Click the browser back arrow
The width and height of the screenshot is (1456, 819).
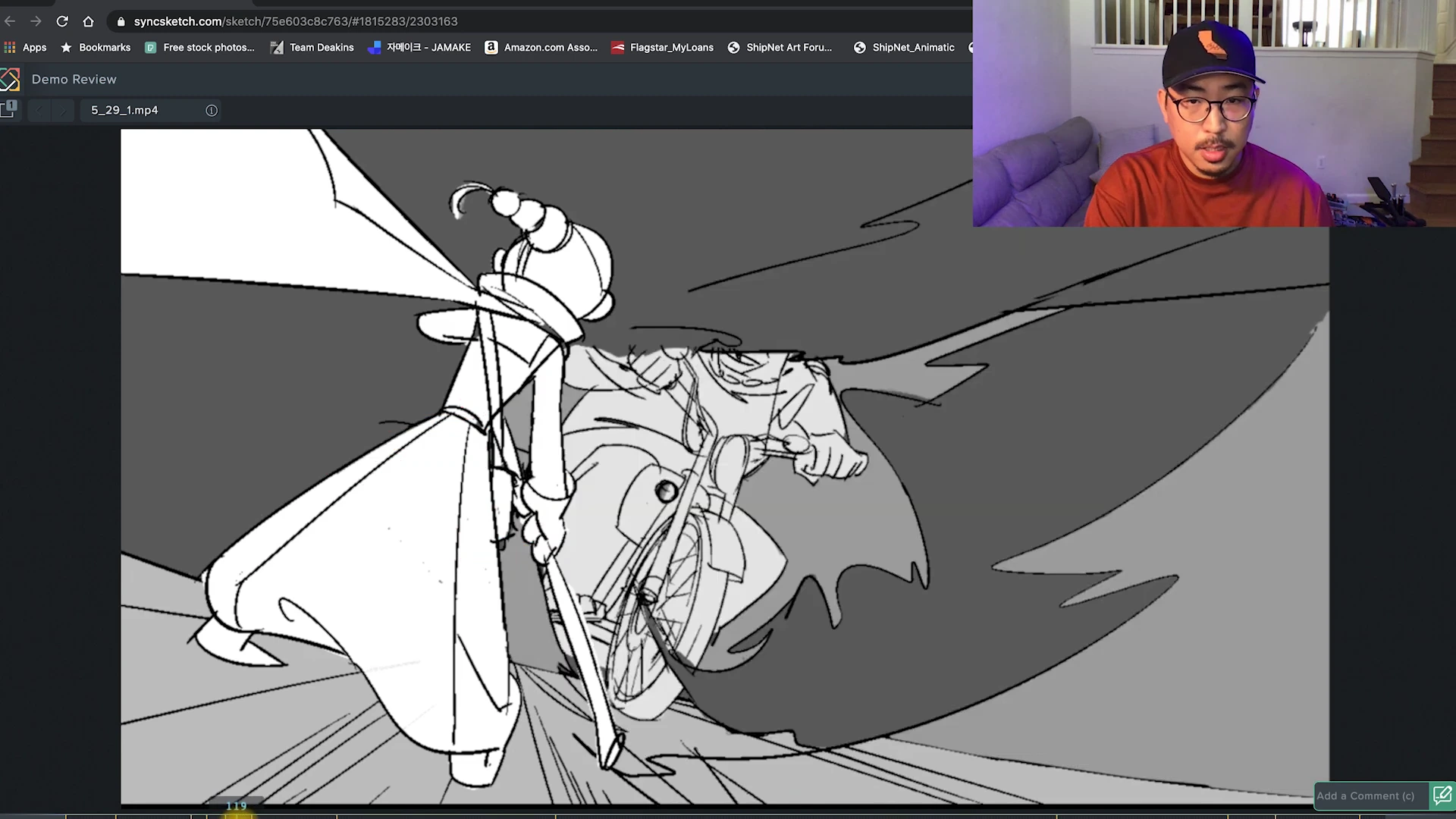pyautogui.click(x=10, y=21)
